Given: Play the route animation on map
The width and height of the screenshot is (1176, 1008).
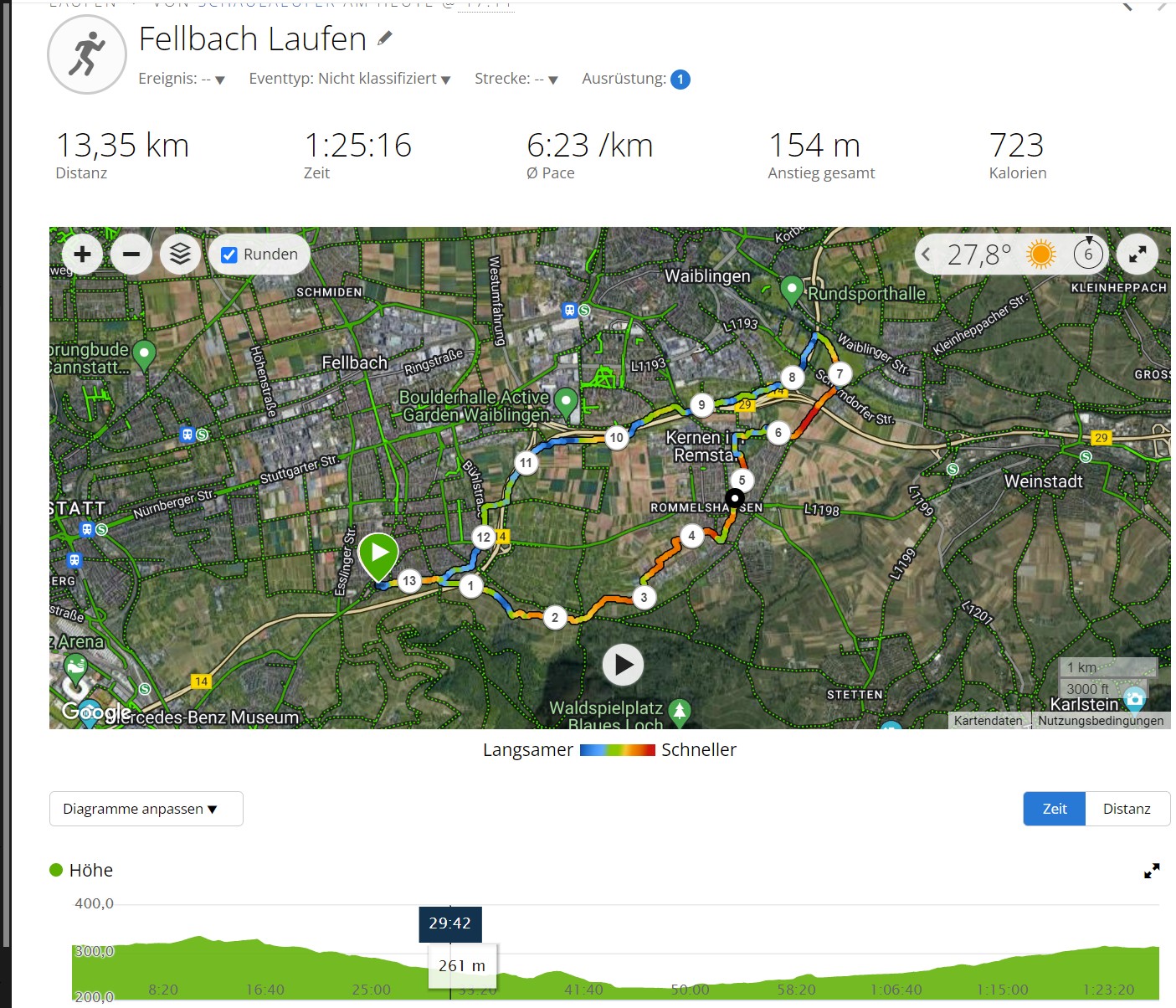Looking at the screenshot, I should pos(623,665).
